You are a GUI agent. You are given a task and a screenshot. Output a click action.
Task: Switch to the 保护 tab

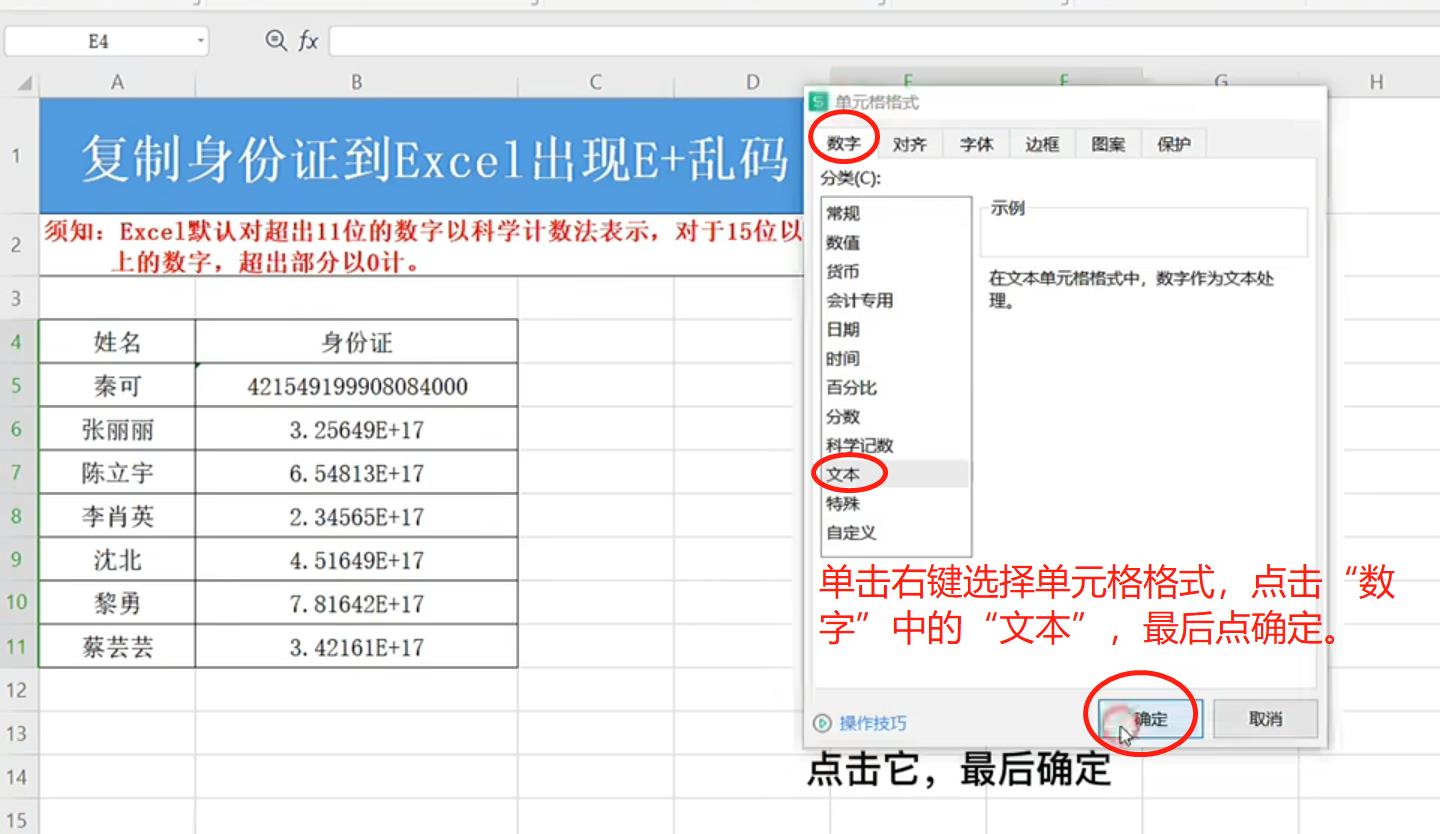pos(1174,144)
